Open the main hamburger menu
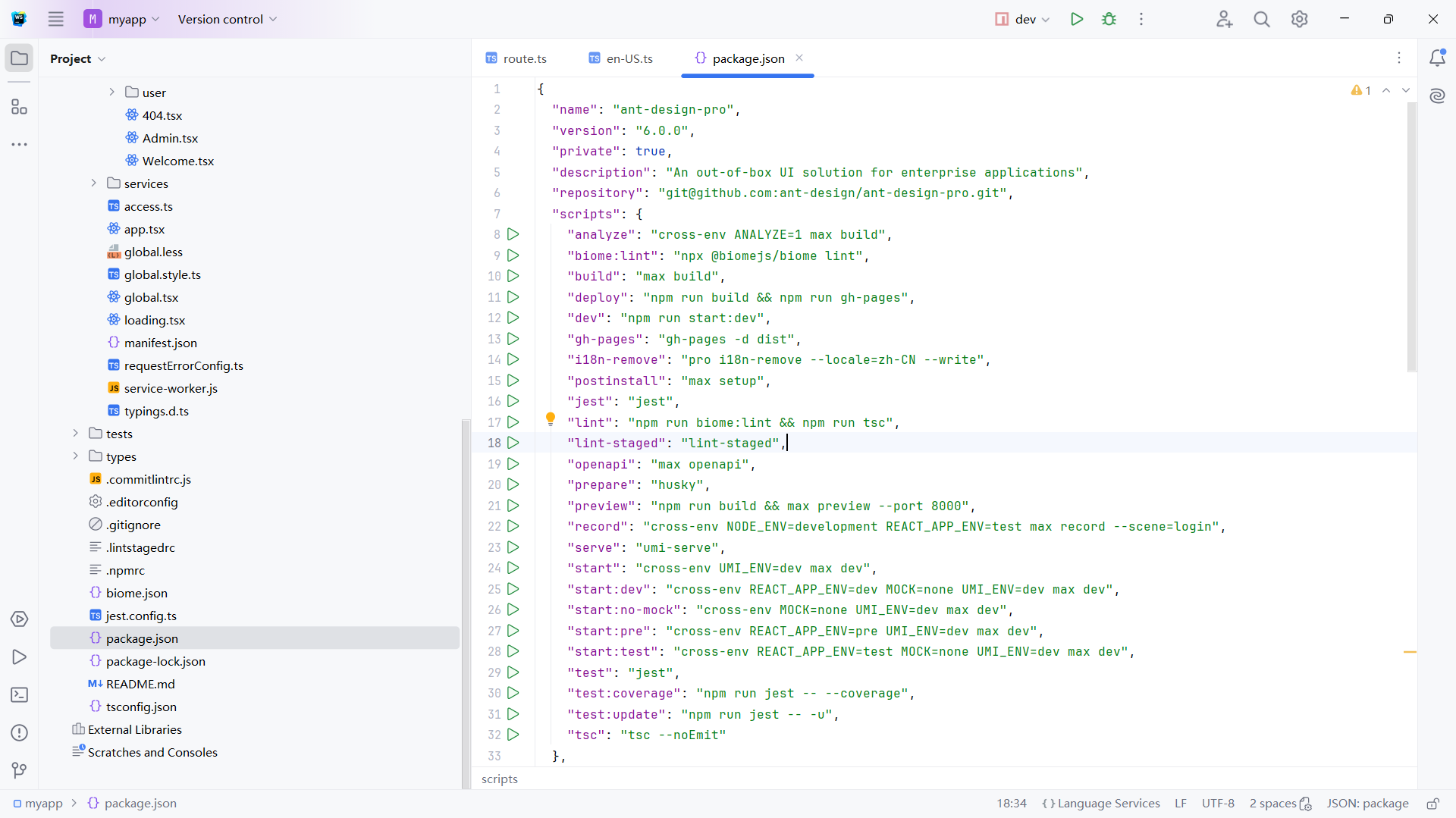The height and width of the screenshot is (818, 1456). click(55, 19)
